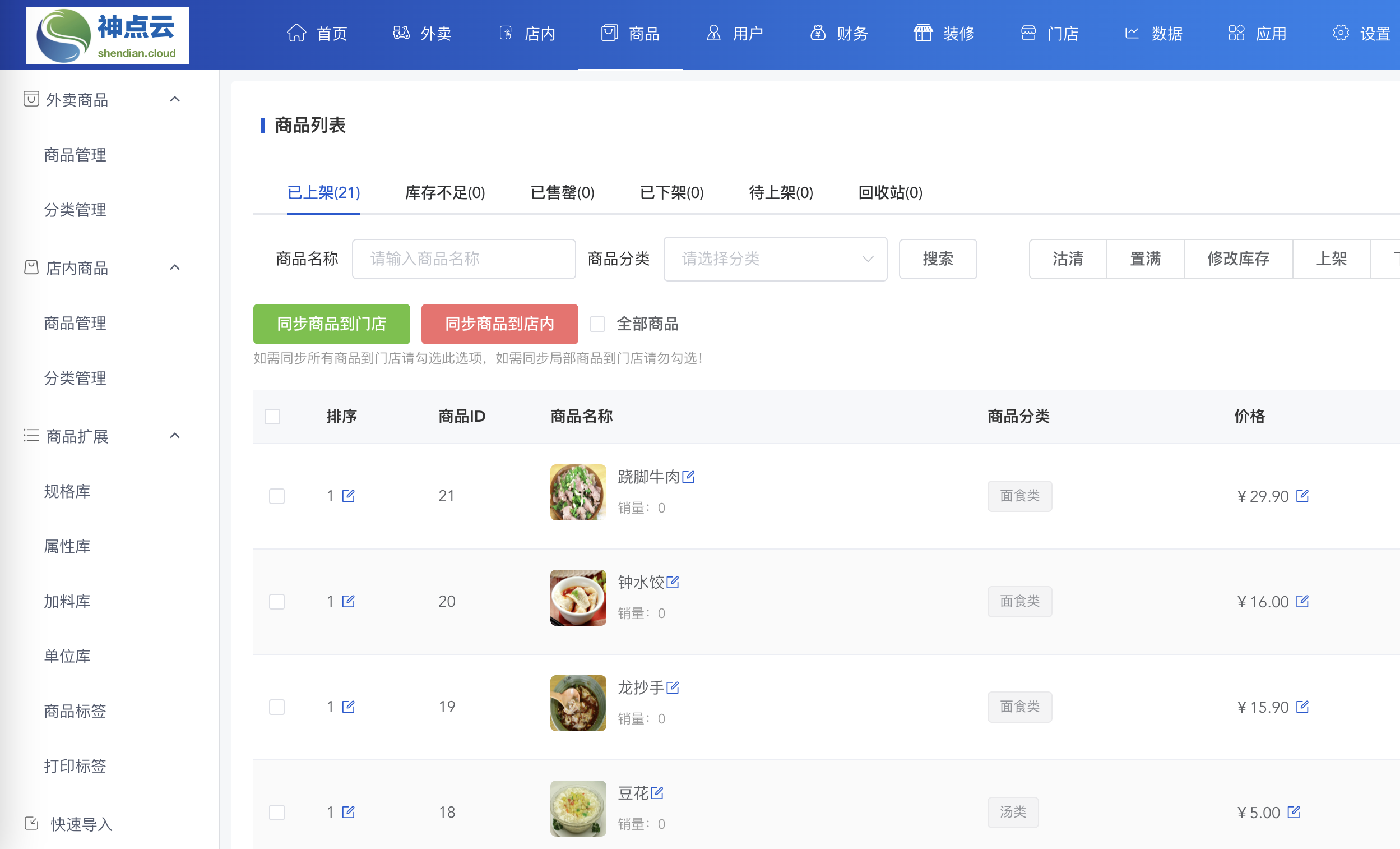Viewport: 1400px width, 849px height.
Task: Check the 全部商品 checkbox
Action: click(597, 324)
